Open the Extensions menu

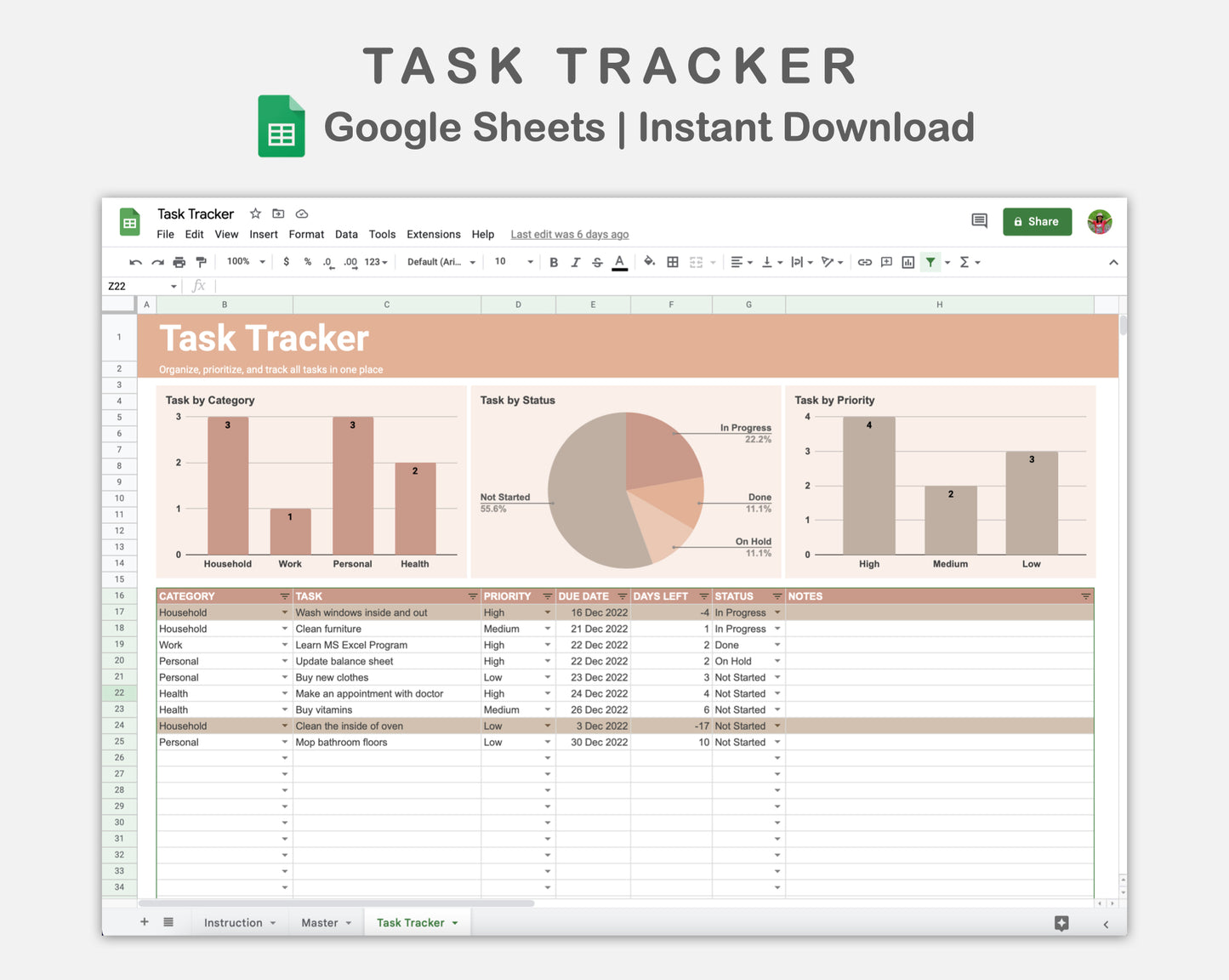click(433, 235)
